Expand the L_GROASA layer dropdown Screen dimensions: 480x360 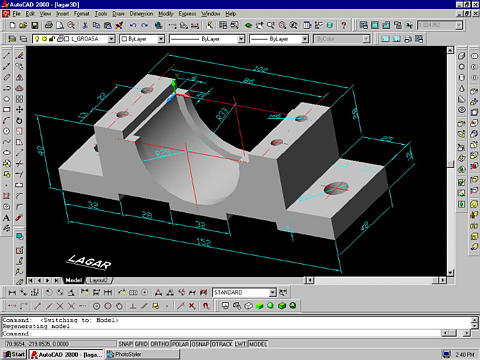click(111, 39)
